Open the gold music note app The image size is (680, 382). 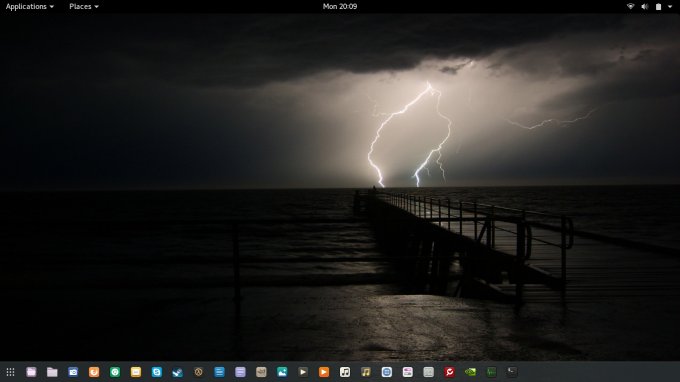click(x=366, y=372)
